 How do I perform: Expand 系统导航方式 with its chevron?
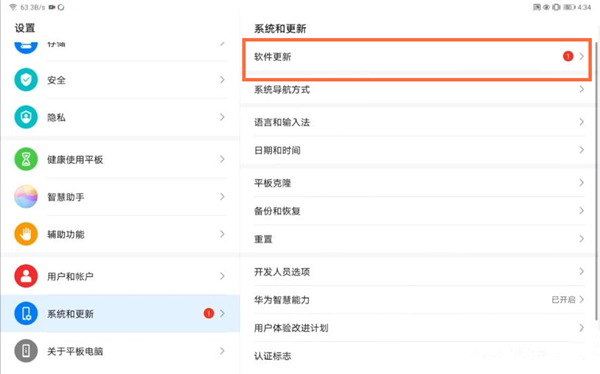click(582, 89)
